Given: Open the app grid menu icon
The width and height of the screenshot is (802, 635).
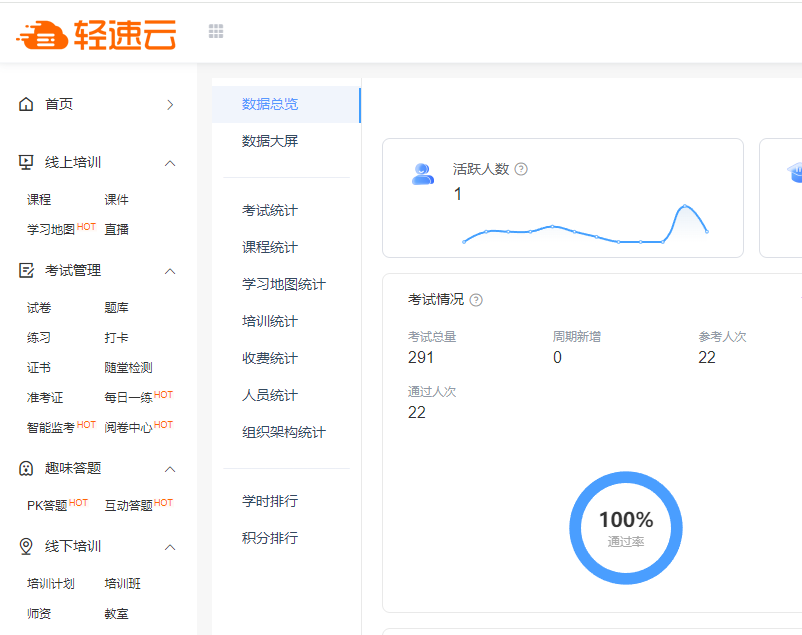Looking at the screenshot, I should click(x=216, y=31).
